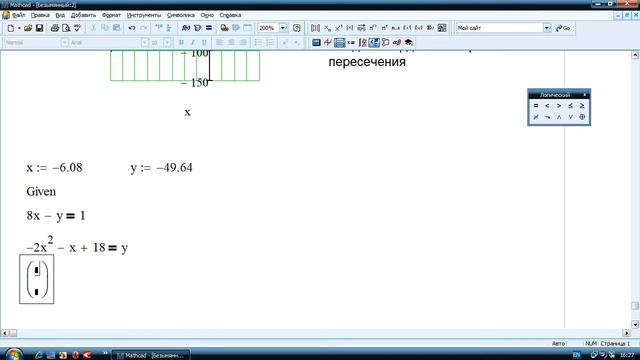Insert the less-than-or-equal operator
Viewport: 640px width, 360px height.
[570, 106]
